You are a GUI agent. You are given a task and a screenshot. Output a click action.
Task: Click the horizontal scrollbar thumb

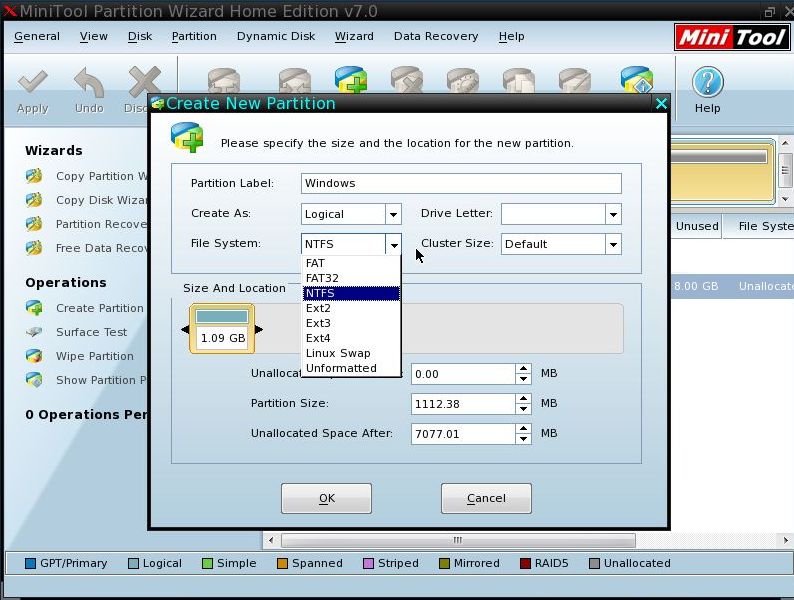tap(458, 540)
